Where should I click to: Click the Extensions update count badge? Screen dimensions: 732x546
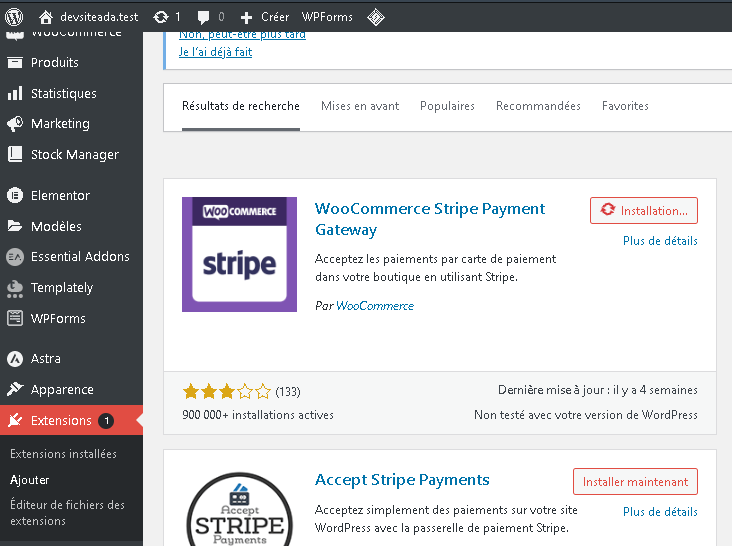tap(106, 420)
